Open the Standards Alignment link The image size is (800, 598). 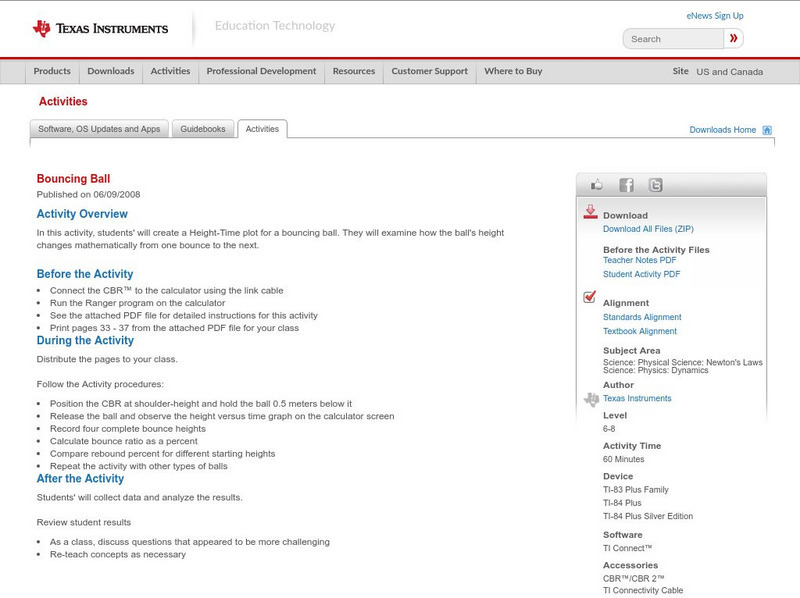click(x=642, y=317)
